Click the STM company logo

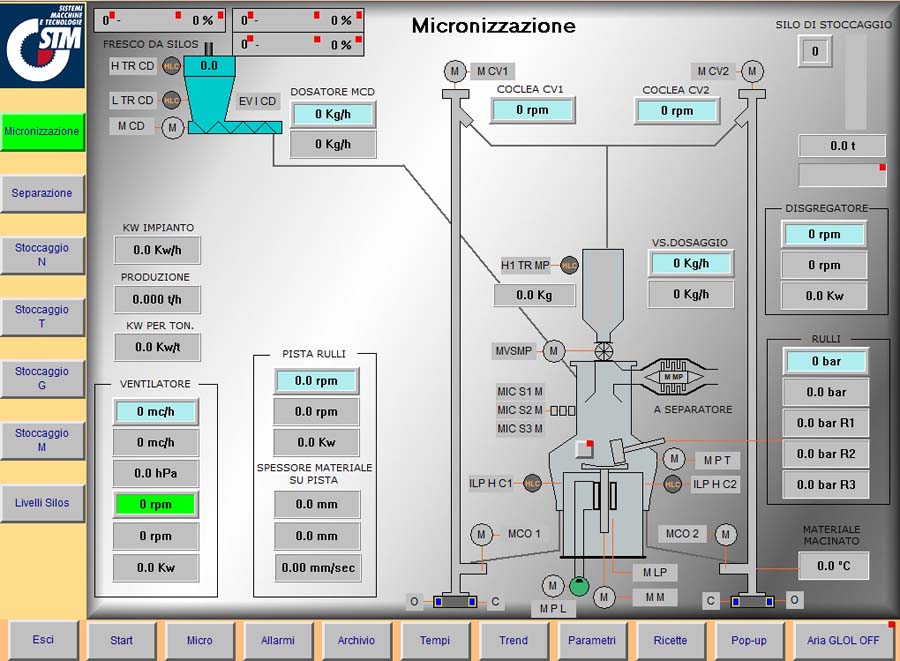43,45
